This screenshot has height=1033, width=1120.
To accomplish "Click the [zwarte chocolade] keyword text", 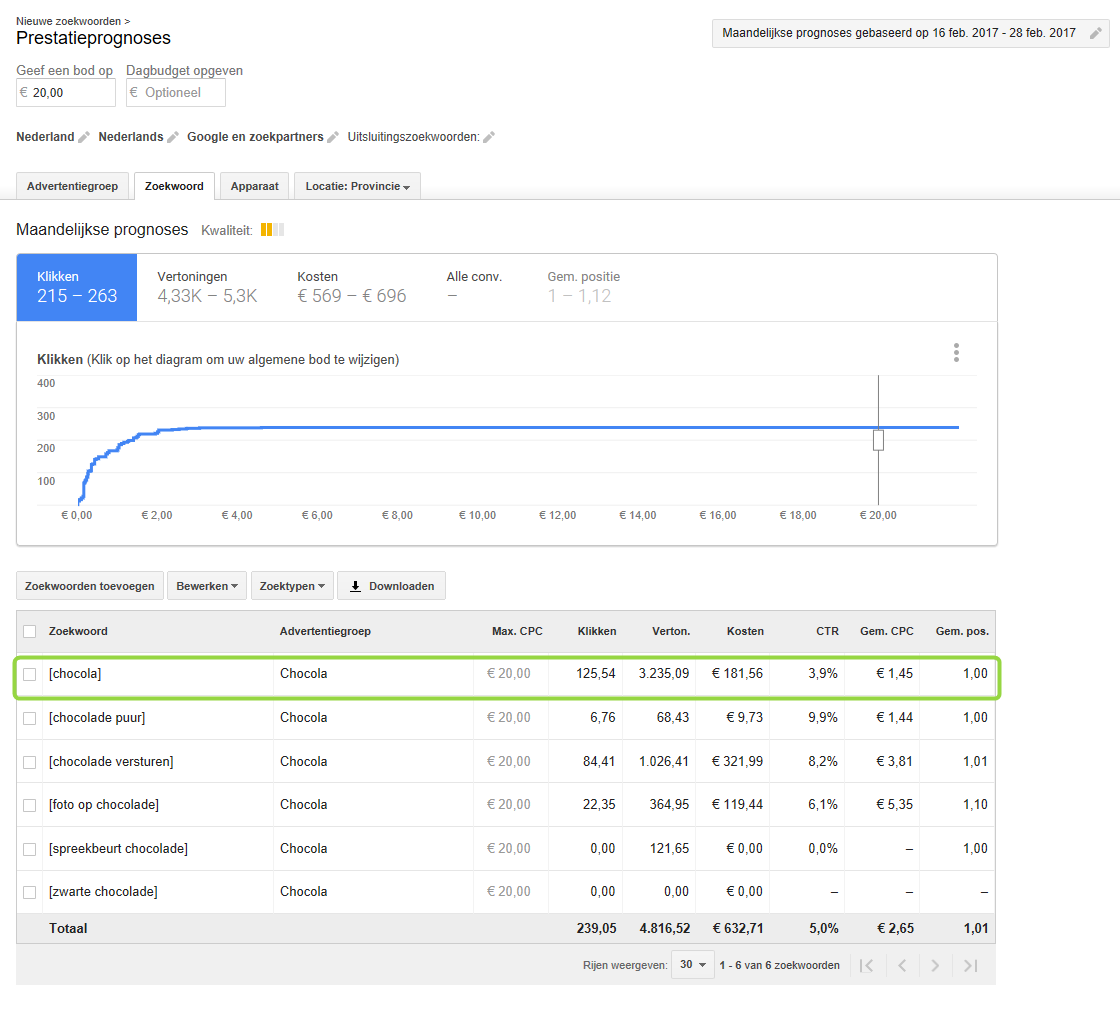I will (x=103, y=892).
